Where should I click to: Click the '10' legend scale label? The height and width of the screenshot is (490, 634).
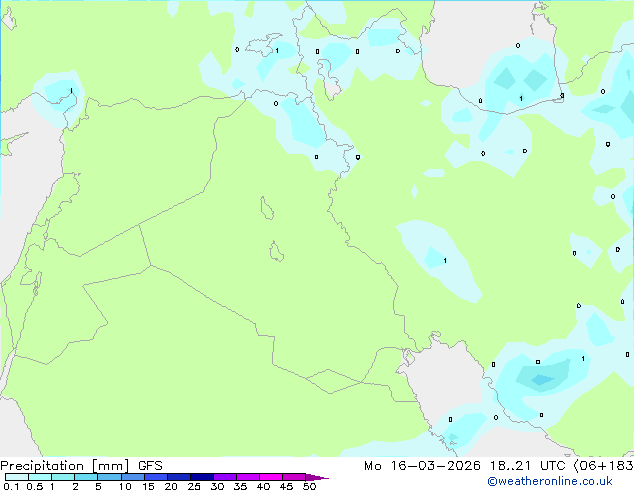125,486
